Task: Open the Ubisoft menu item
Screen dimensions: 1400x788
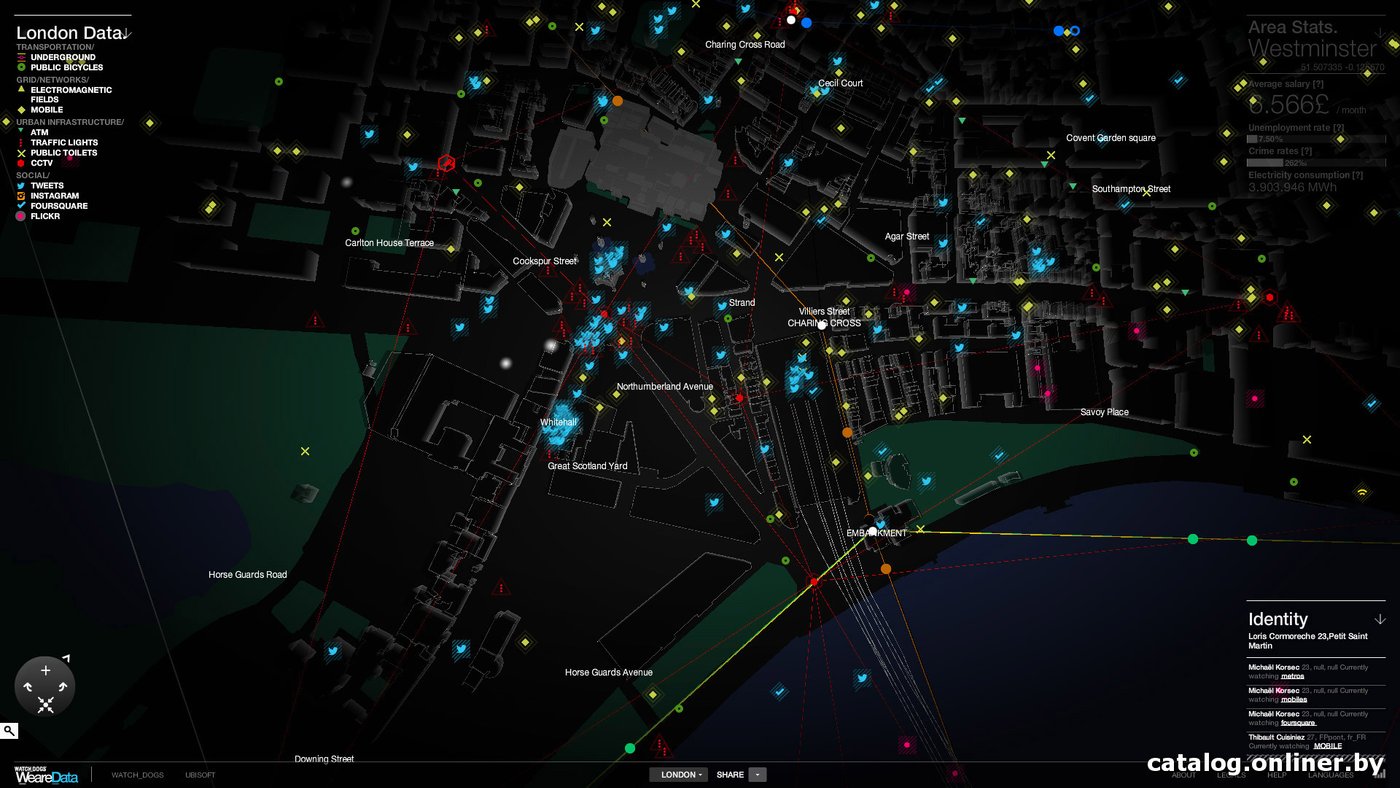Action: pyautogui.click(x=200, y=775)
